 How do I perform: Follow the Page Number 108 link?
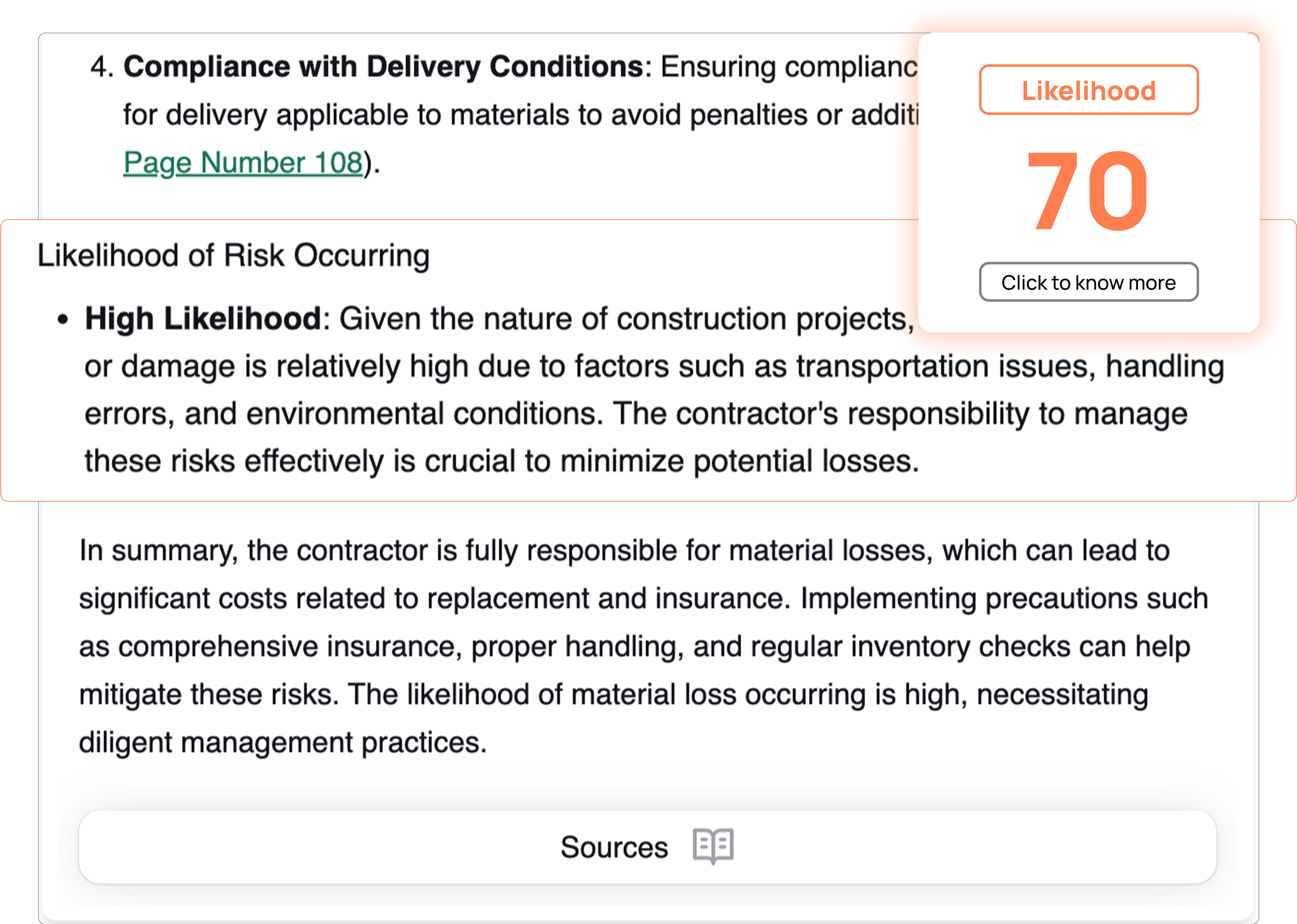243,163
